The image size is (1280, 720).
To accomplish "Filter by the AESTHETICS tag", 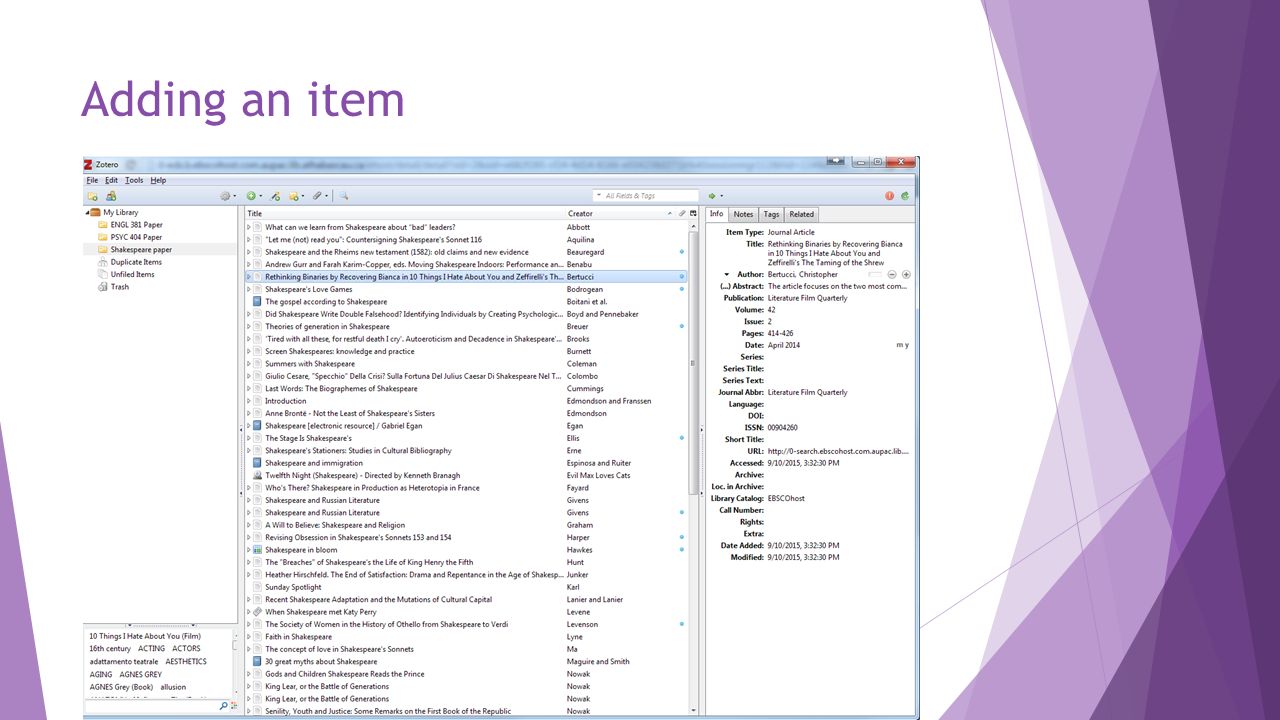I will [186, 662].
